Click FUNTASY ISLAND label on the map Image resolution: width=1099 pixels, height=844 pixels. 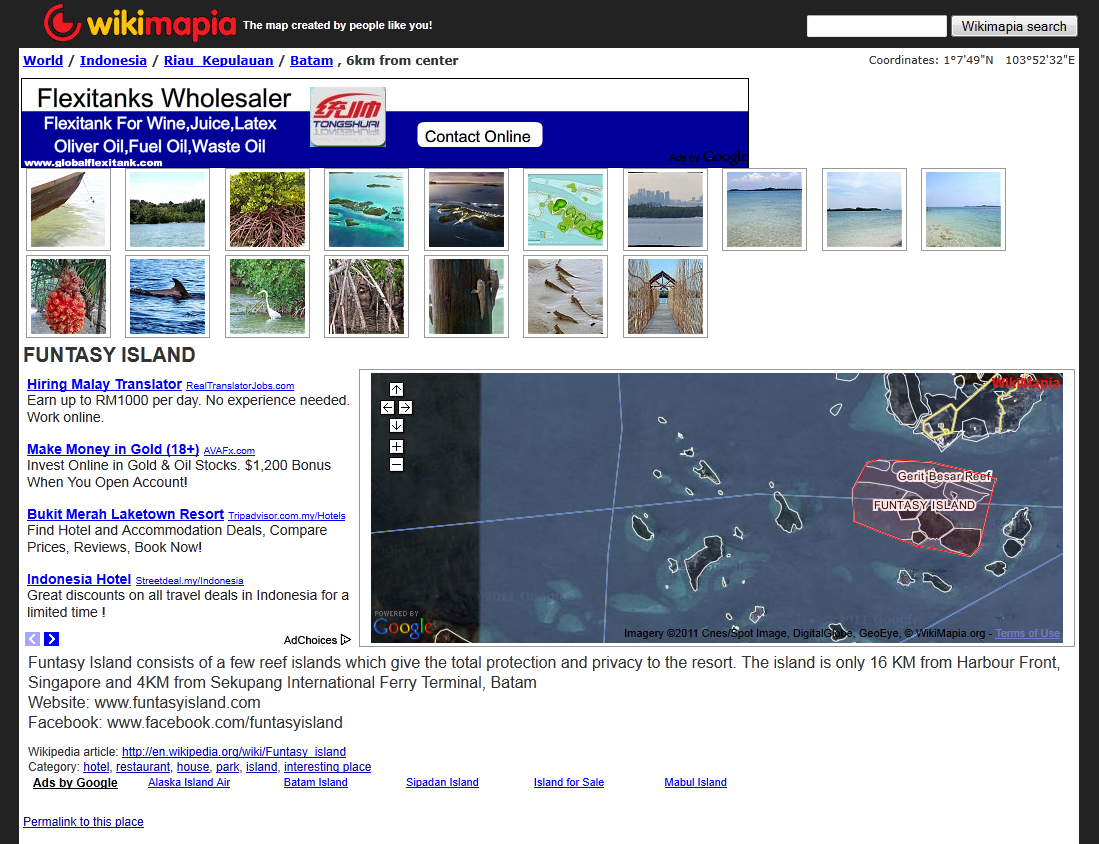tap(924, 505)
